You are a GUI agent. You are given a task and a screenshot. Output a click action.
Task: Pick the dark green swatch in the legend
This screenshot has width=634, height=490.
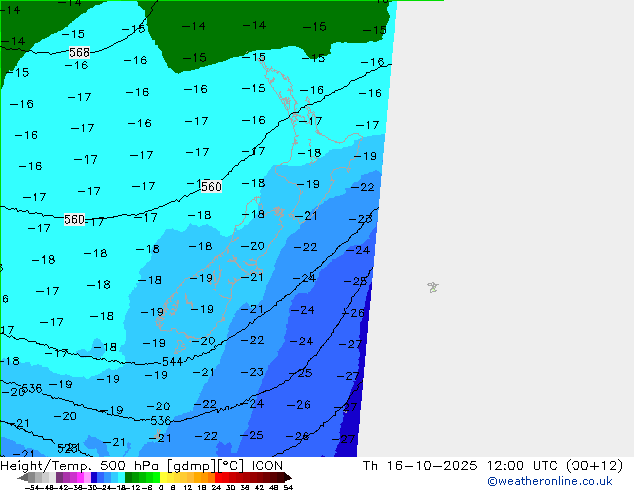129,478
